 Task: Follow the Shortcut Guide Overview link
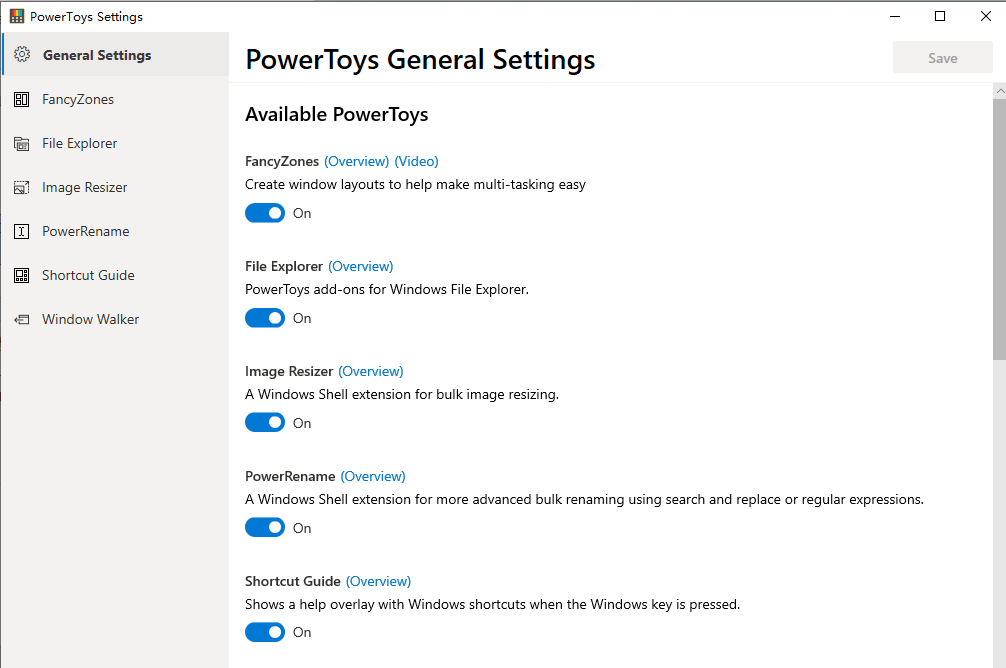click(x=379, y=581)
